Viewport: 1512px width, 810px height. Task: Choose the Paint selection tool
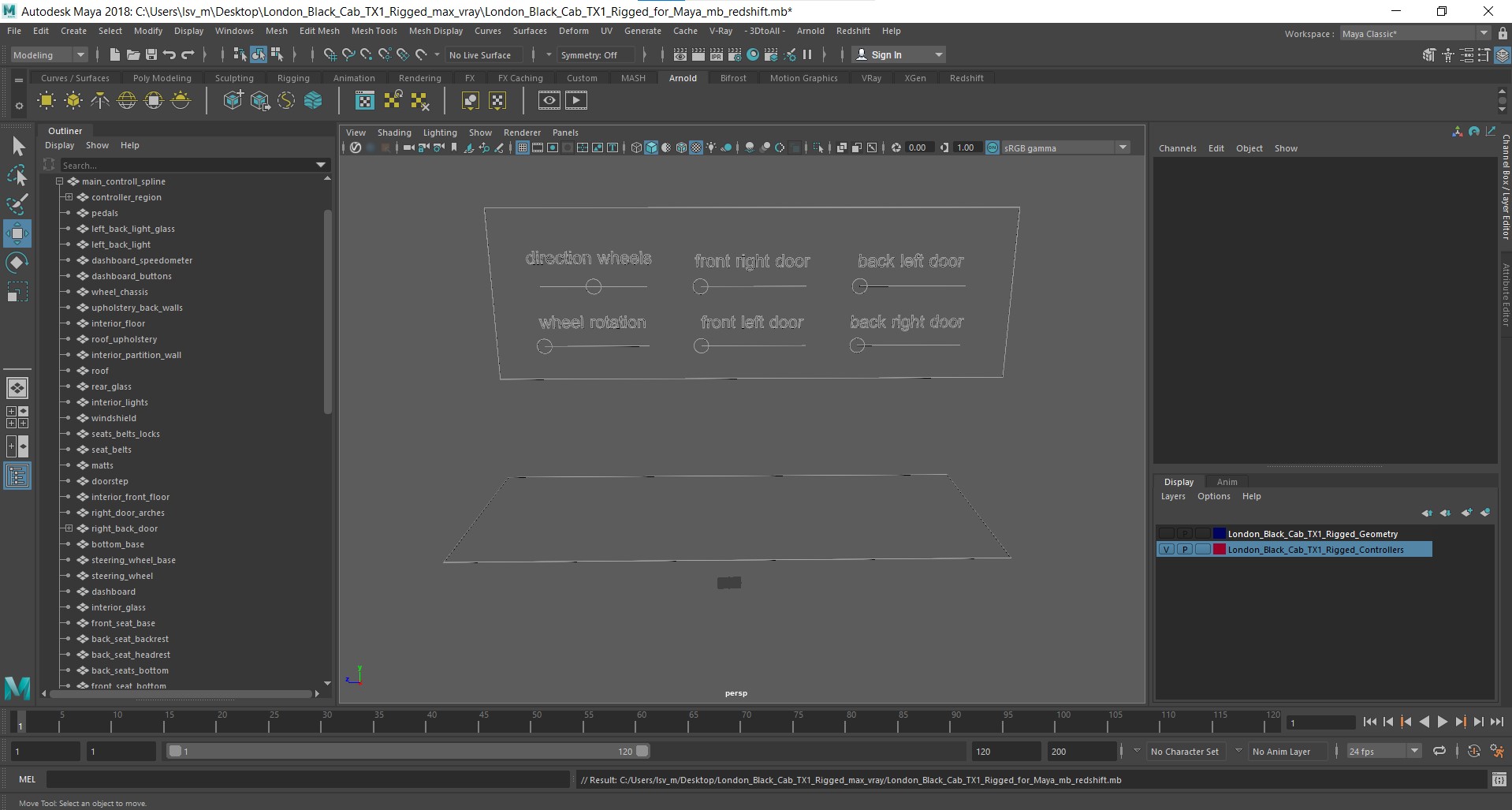(17, 204)
